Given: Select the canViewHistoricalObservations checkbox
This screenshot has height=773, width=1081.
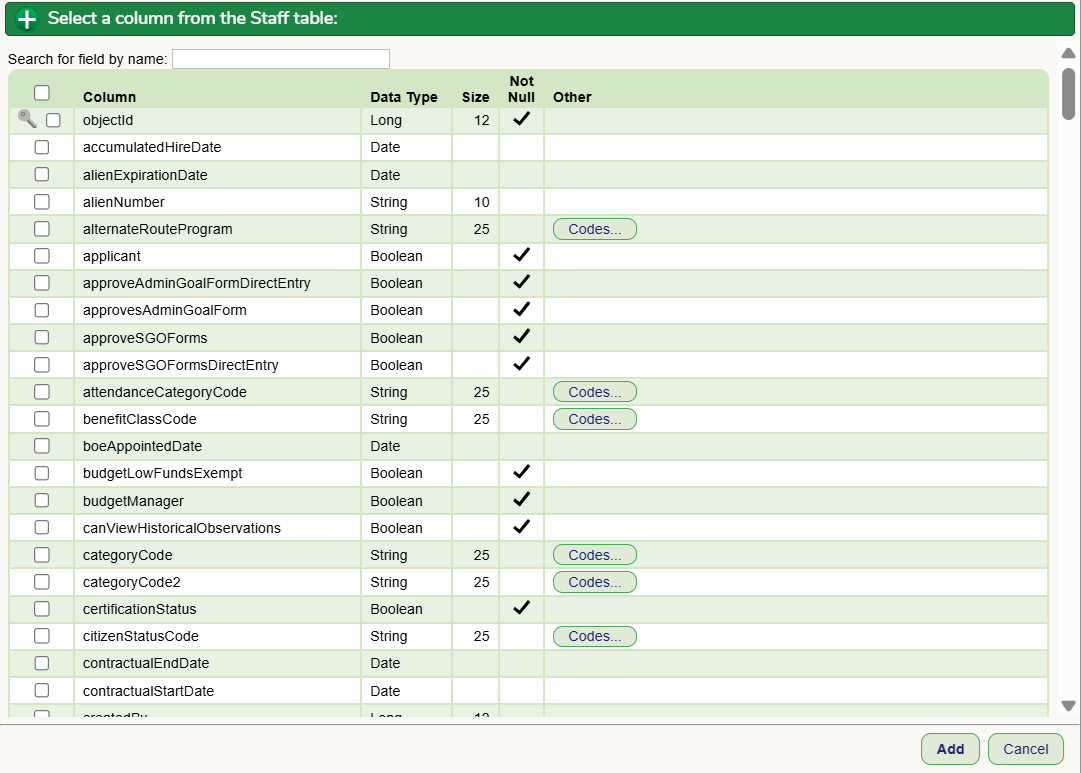Looking at the screenshot, I should [x=42, y=528].
